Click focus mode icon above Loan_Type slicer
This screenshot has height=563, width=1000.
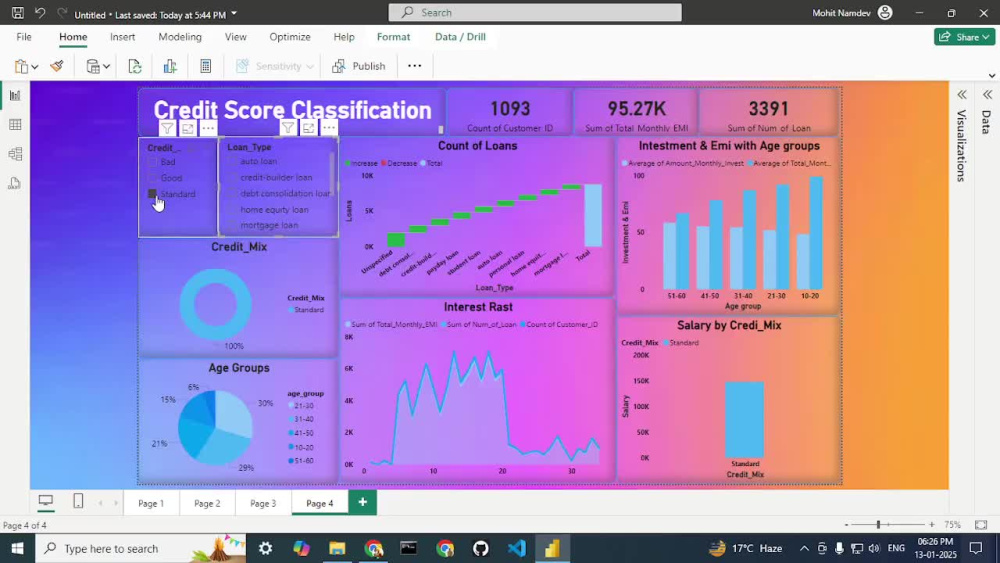(309, 128)
